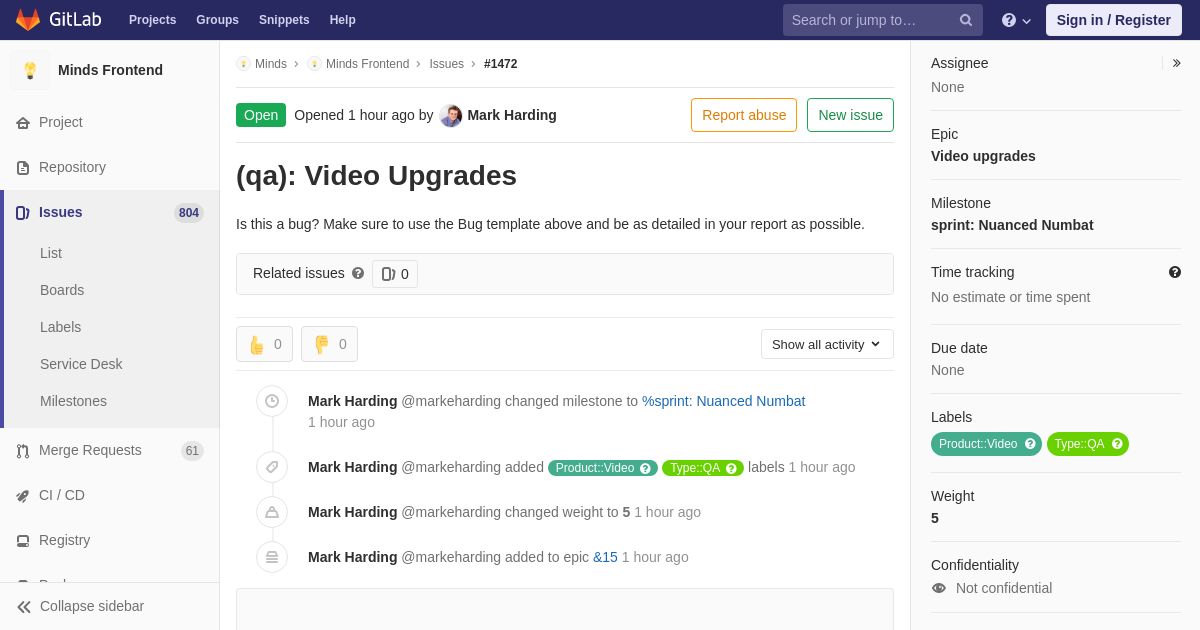This screenshot has height=630, width=1200.
Task: Click the Merge Requests count badge 61
Action: (192, 451)
